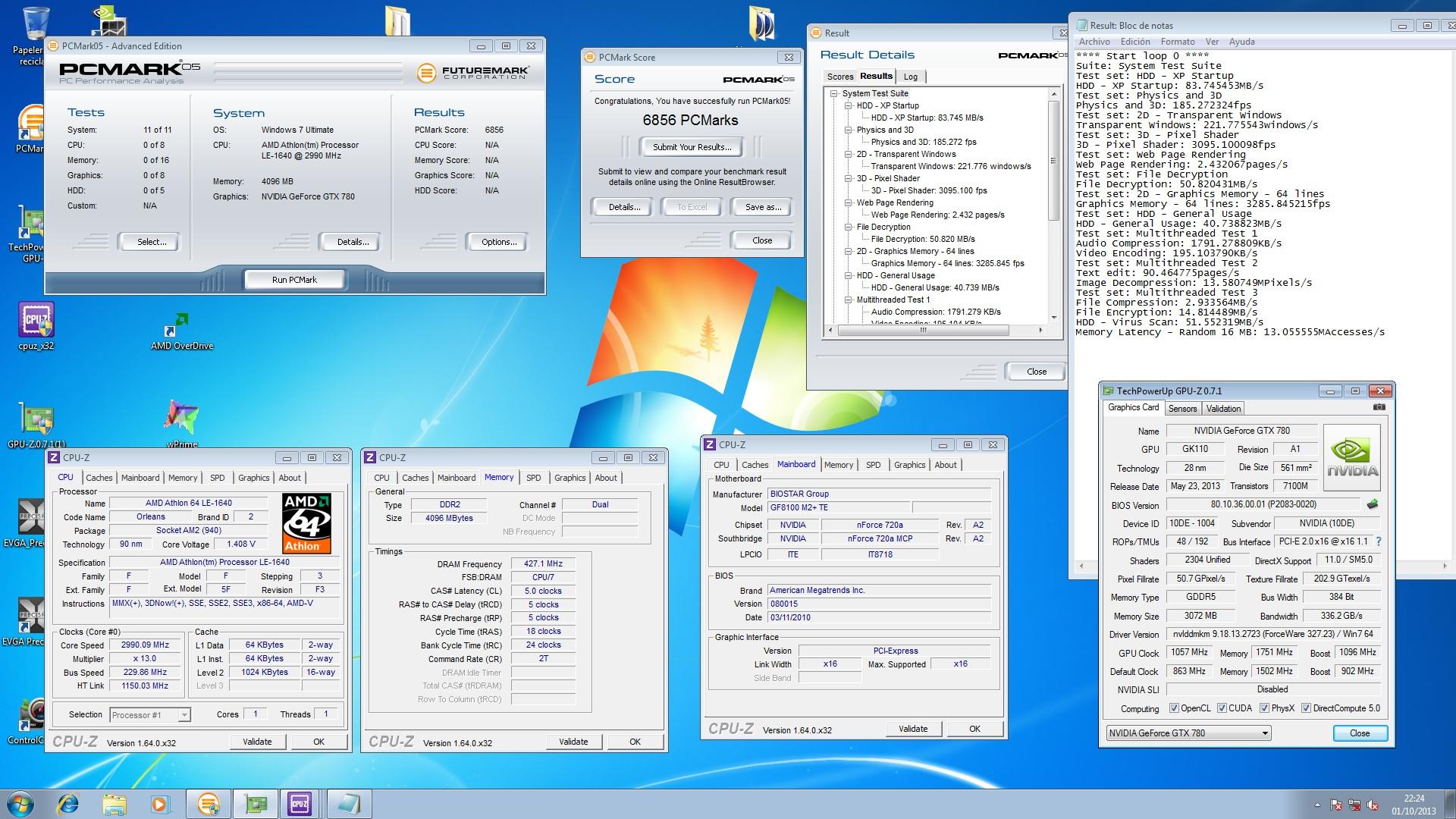Click the taskbar clock showing 22:24
The height and width of the screenshot is (819, 1456).
point(1413,804)
